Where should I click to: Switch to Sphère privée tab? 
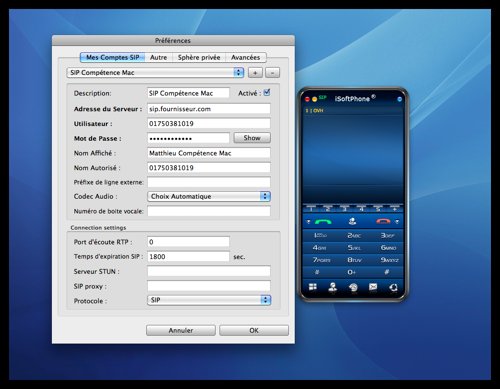(x=199, y=57)
